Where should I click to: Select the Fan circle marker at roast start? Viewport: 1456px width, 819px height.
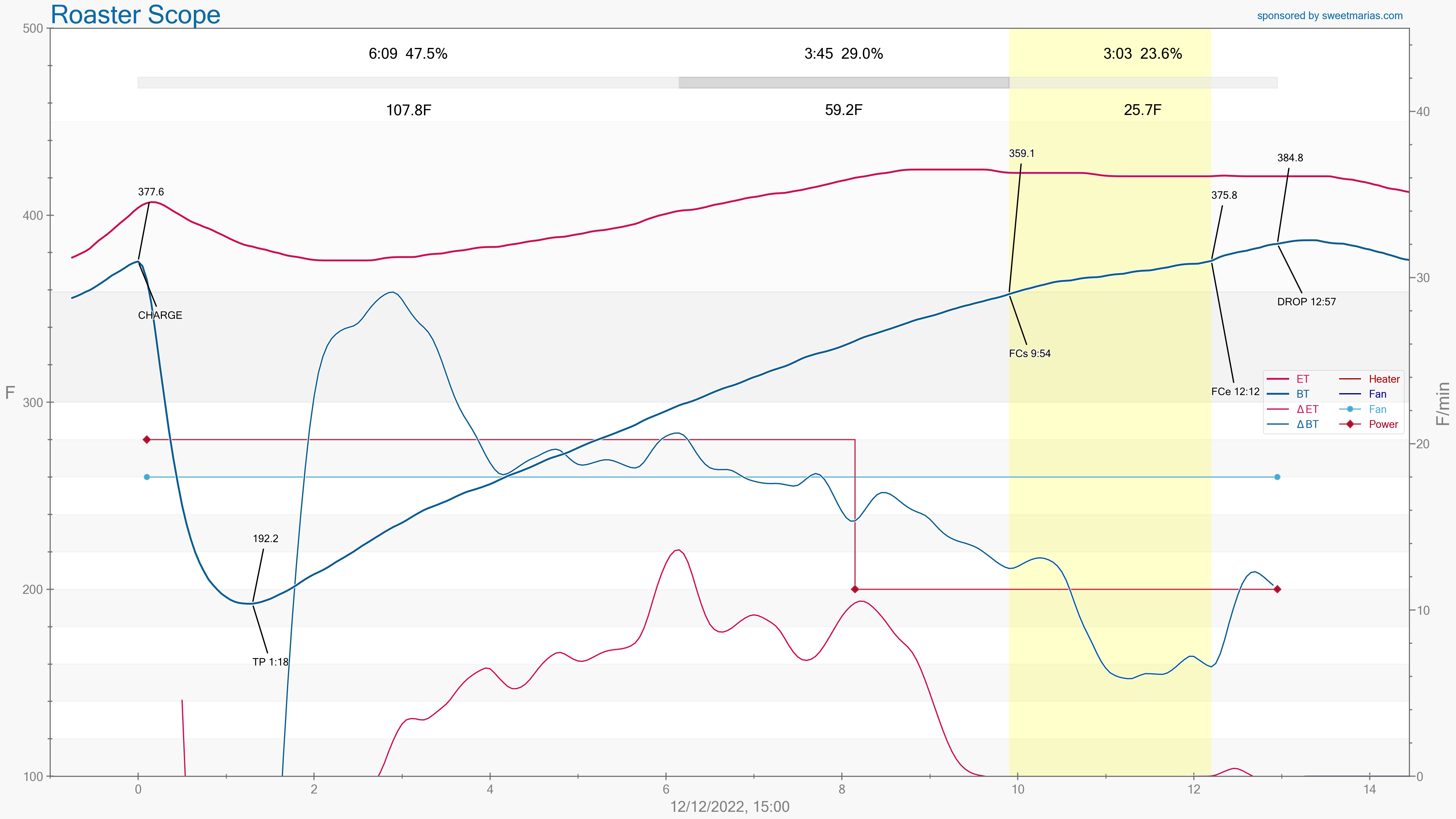click(147, 477)
